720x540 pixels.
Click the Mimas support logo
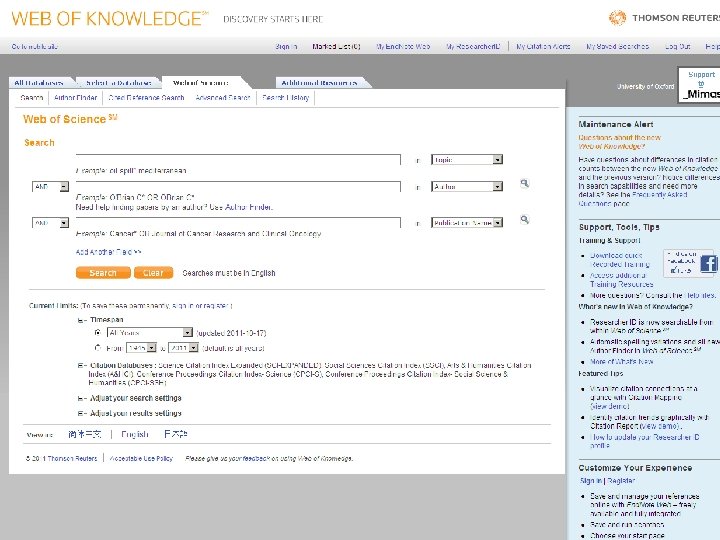[x=700, y=85]
